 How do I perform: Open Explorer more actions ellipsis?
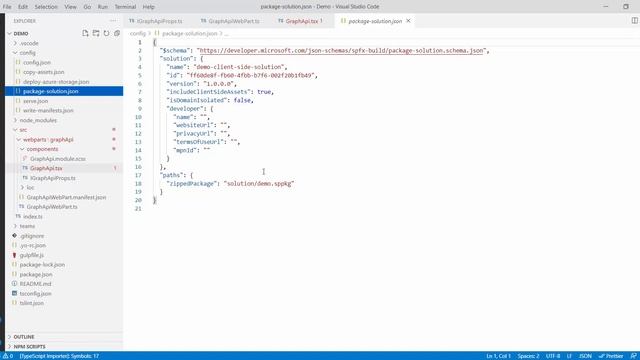[x=113, y=21]
